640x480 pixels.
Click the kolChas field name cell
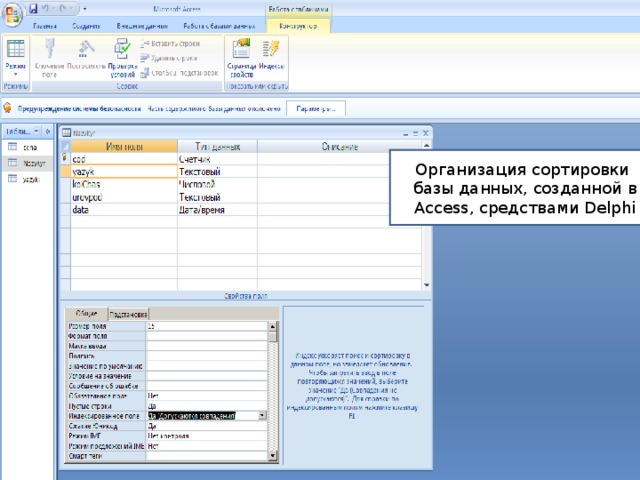click(124, 184)
